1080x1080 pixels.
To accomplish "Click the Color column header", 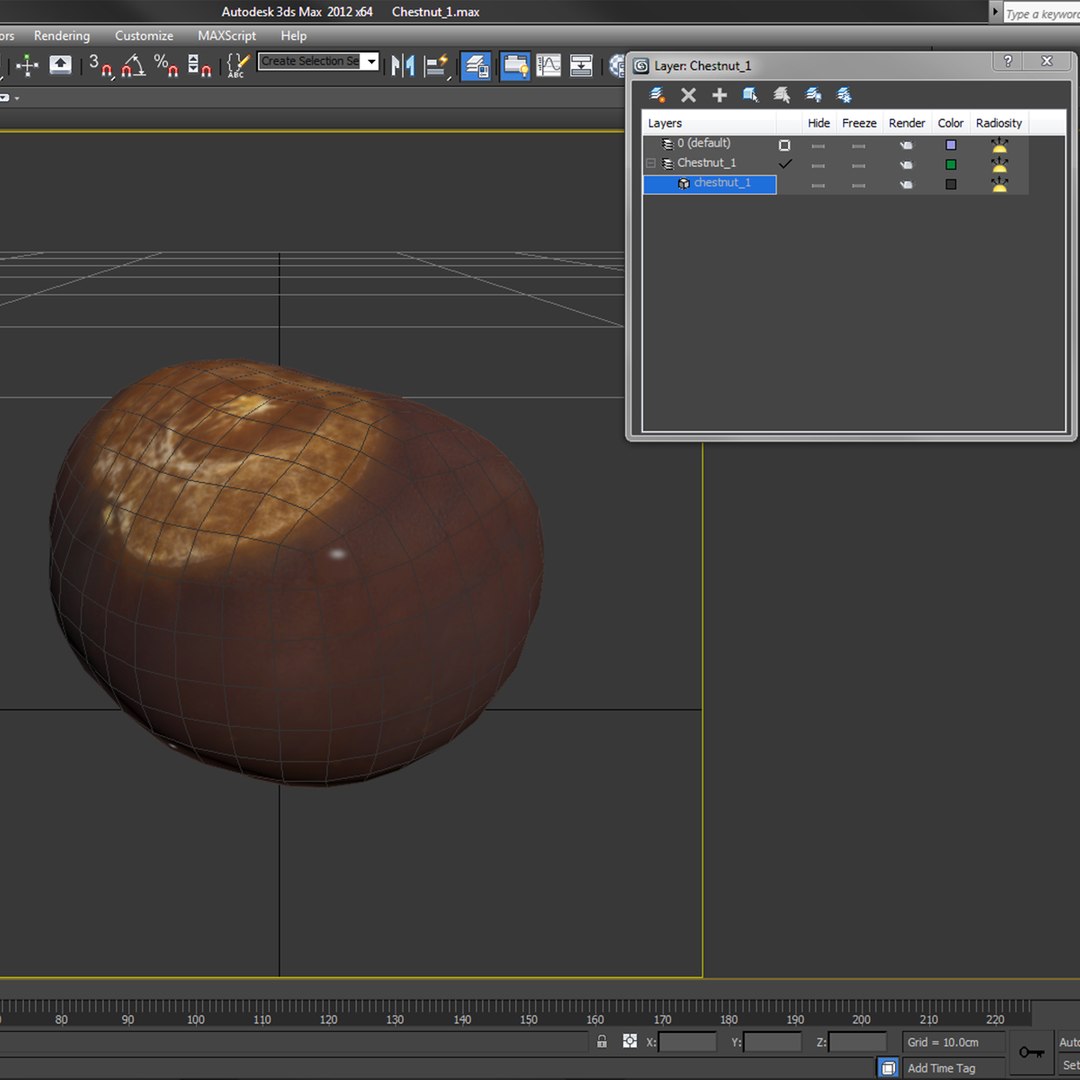I will (x=951, y=123).
